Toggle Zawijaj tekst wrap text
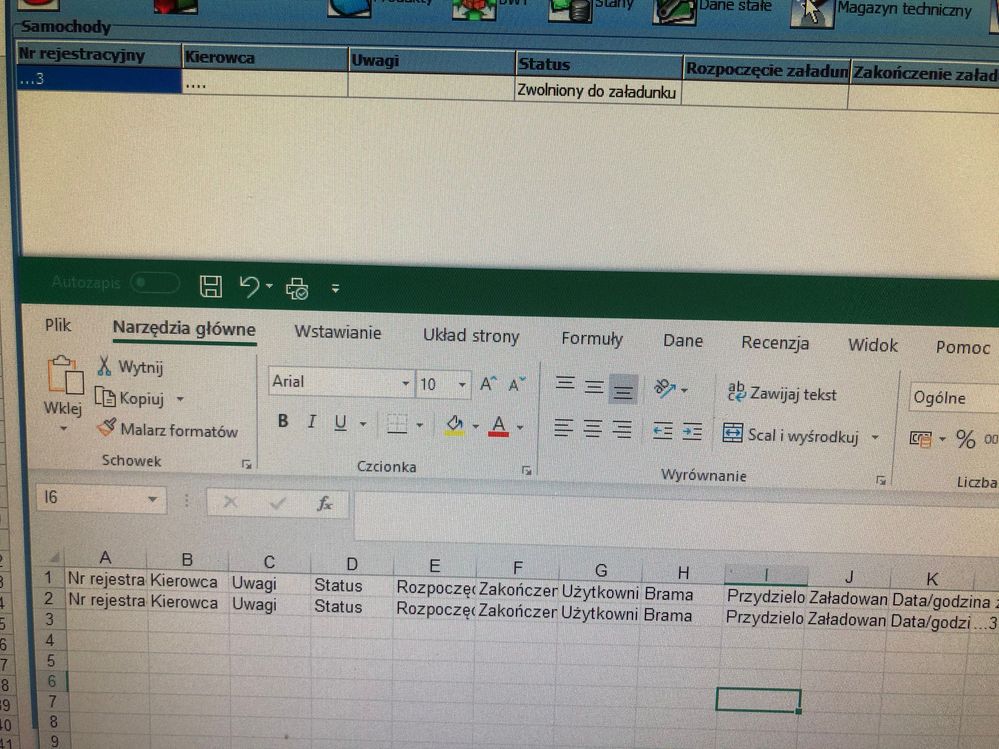The height and width of the screenshot is (749, 999). pos(782,393)
